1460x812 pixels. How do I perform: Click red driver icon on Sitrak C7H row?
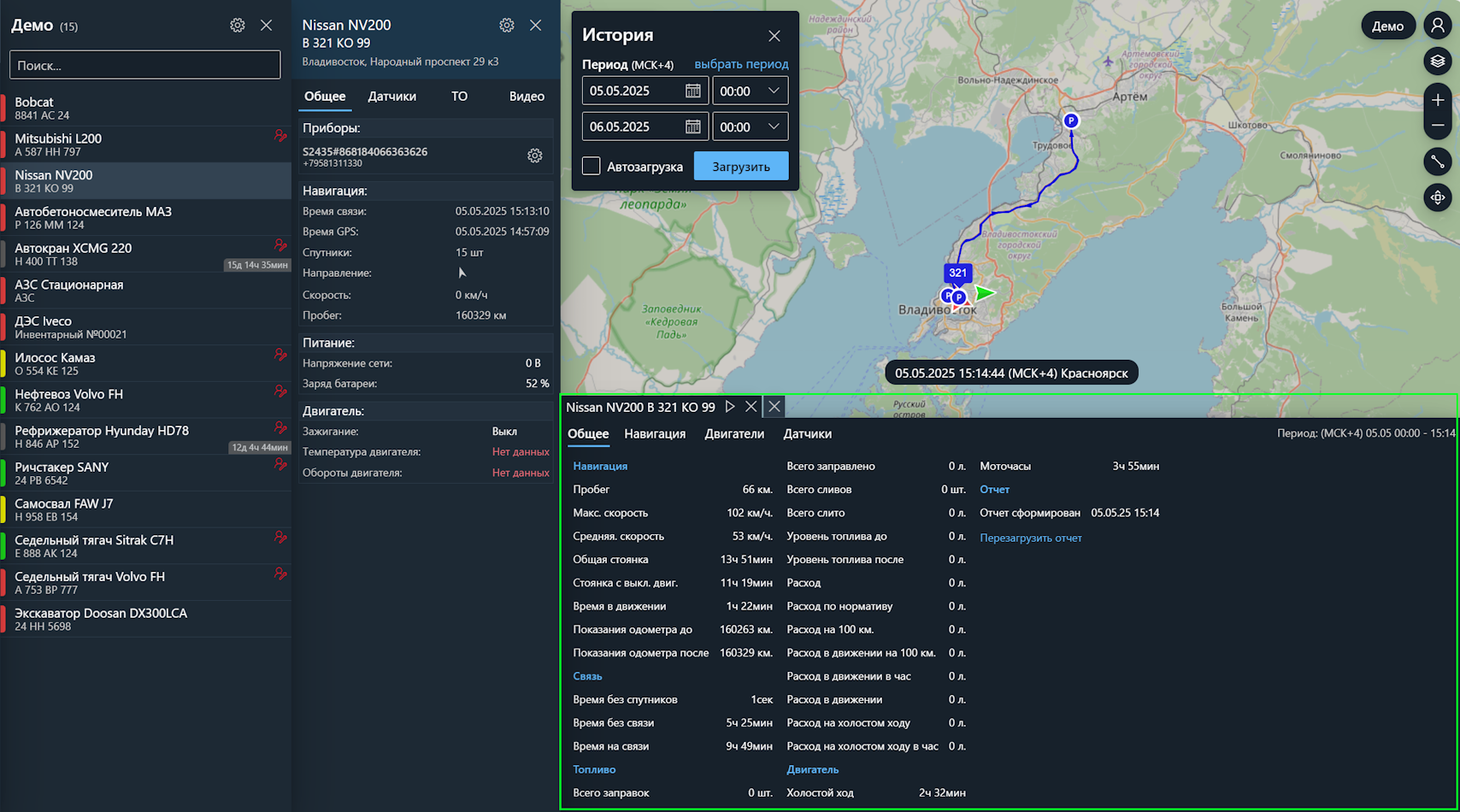pos(280,537)
